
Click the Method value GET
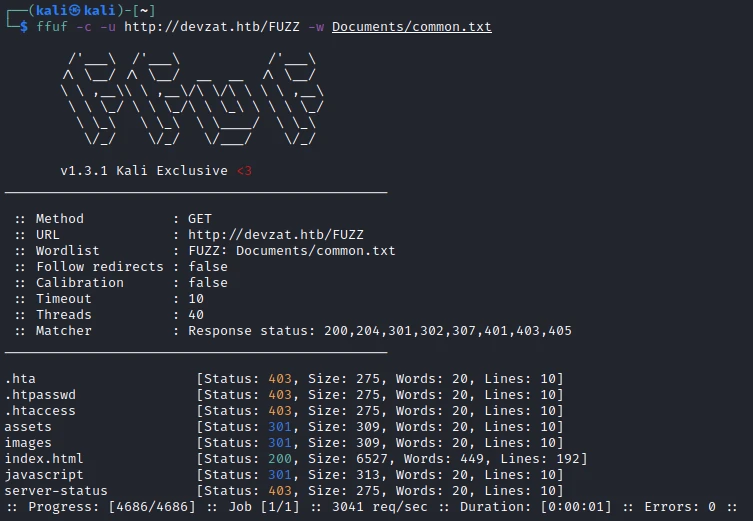pos(200,219)
